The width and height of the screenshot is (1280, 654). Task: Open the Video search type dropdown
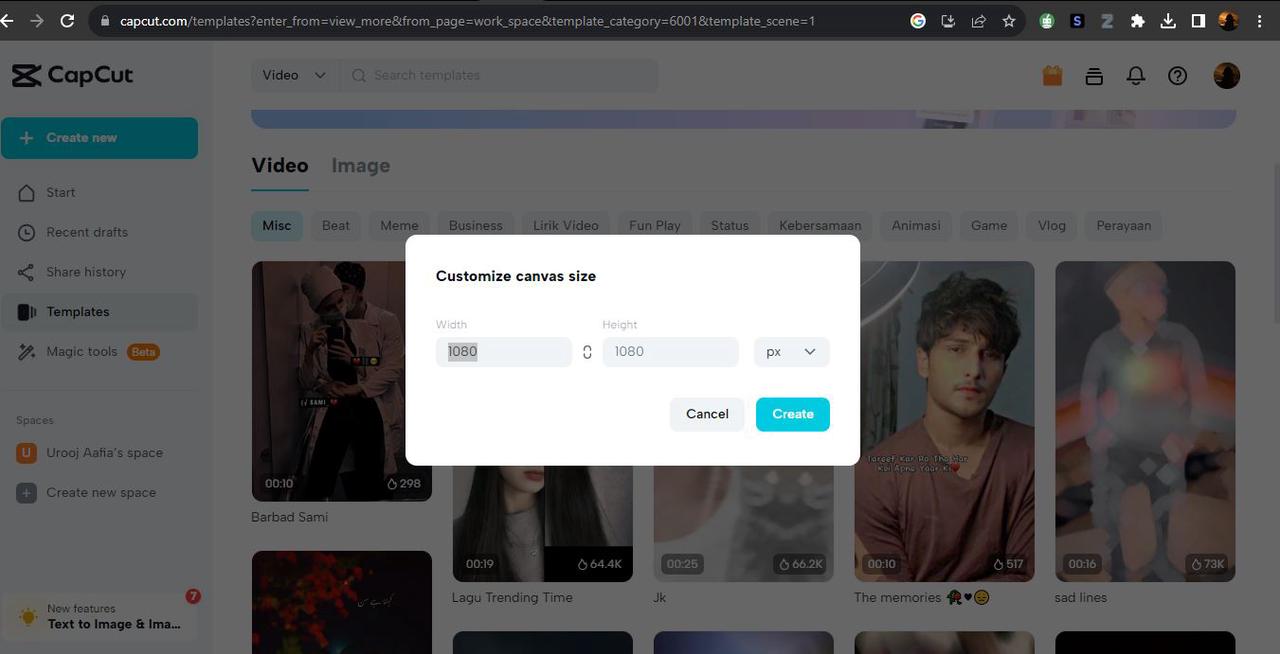tap(294, 75)
